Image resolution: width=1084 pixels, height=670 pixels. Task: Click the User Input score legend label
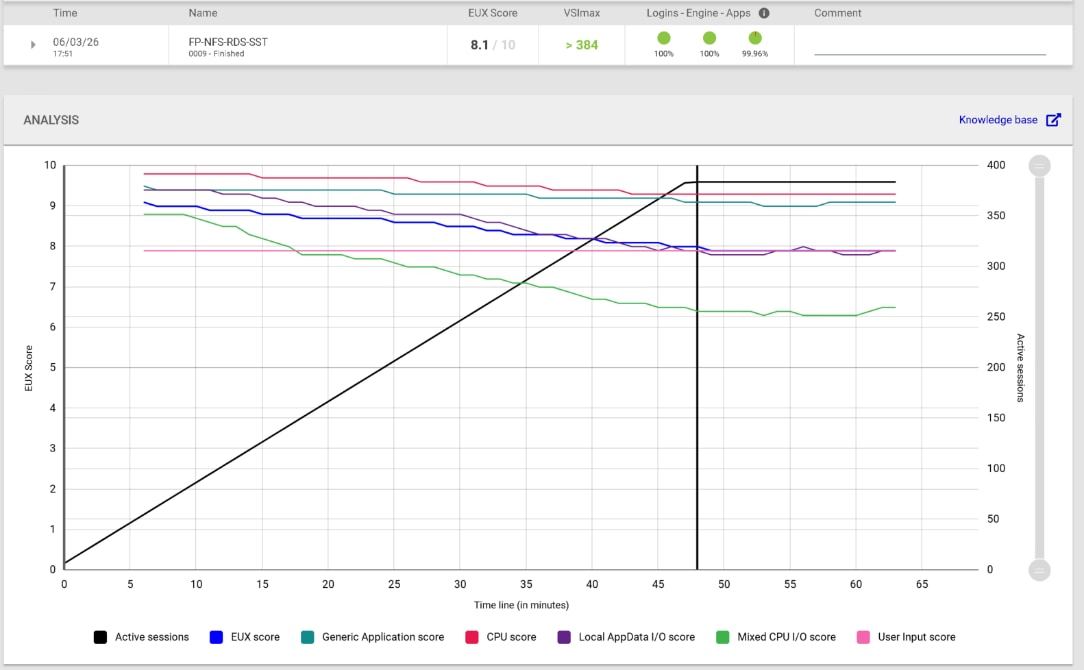point(917,637)
